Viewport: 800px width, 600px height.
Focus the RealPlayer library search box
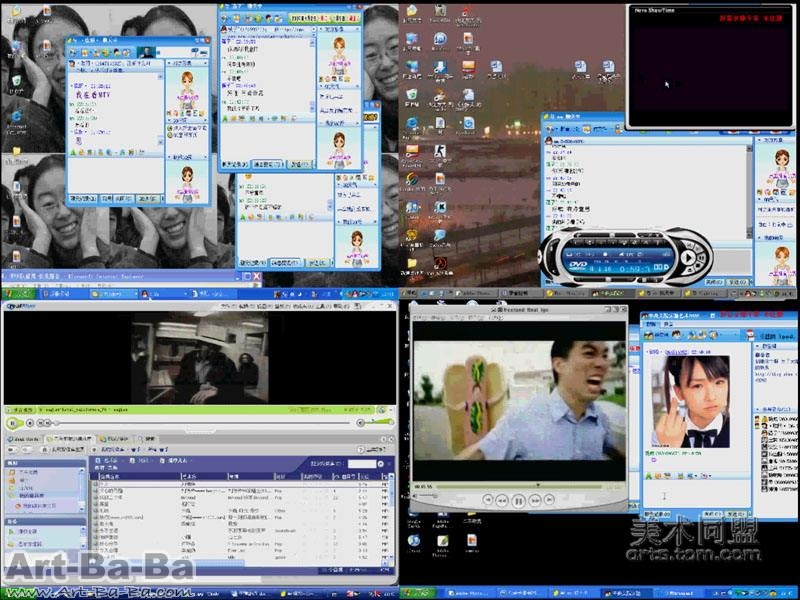(362, 464)
